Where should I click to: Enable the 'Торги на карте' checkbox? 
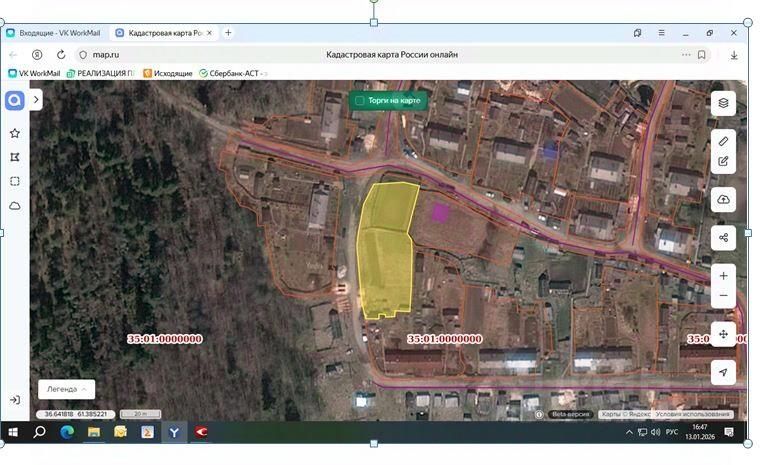pyautogui.click(x=360, y=101)
